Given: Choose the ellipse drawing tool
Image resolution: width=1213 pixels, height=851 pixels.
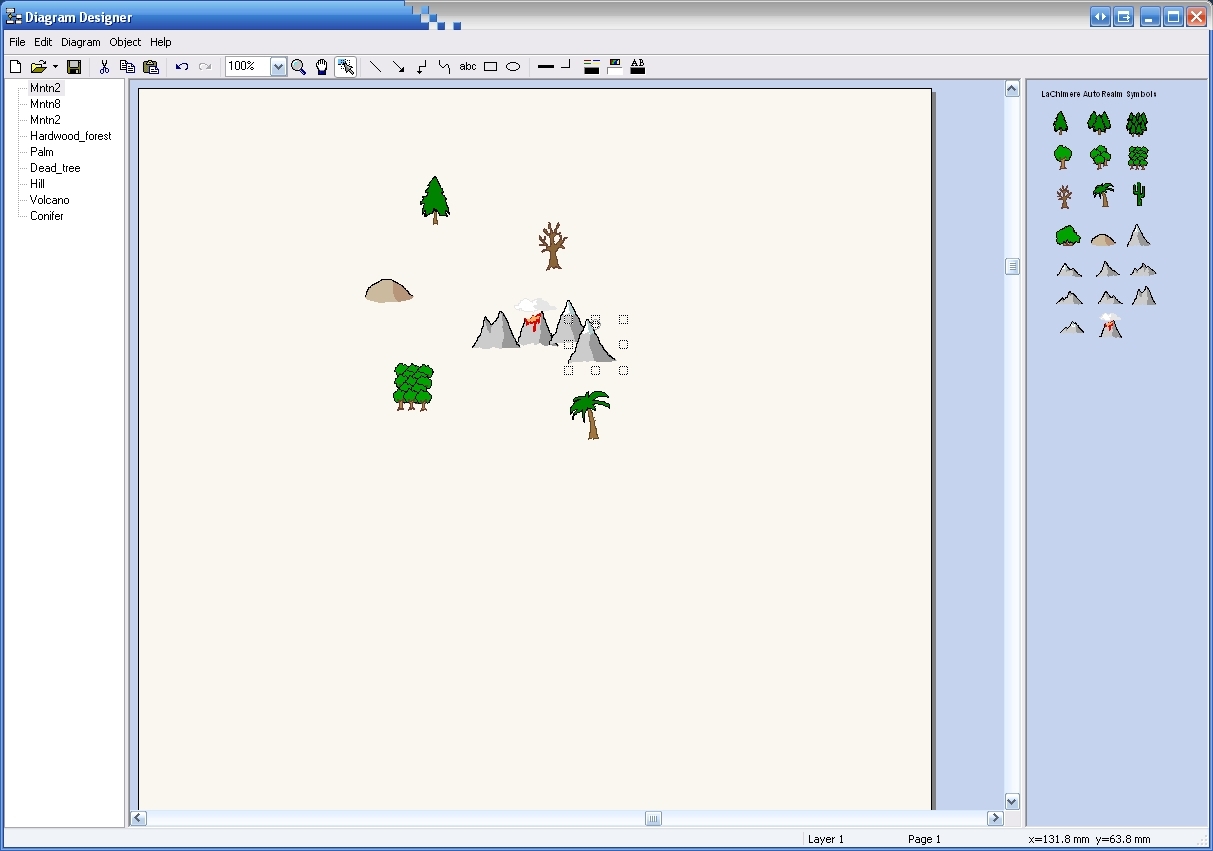Looking at the screenshot, I should pyautogui.click(x=513, y=67).
